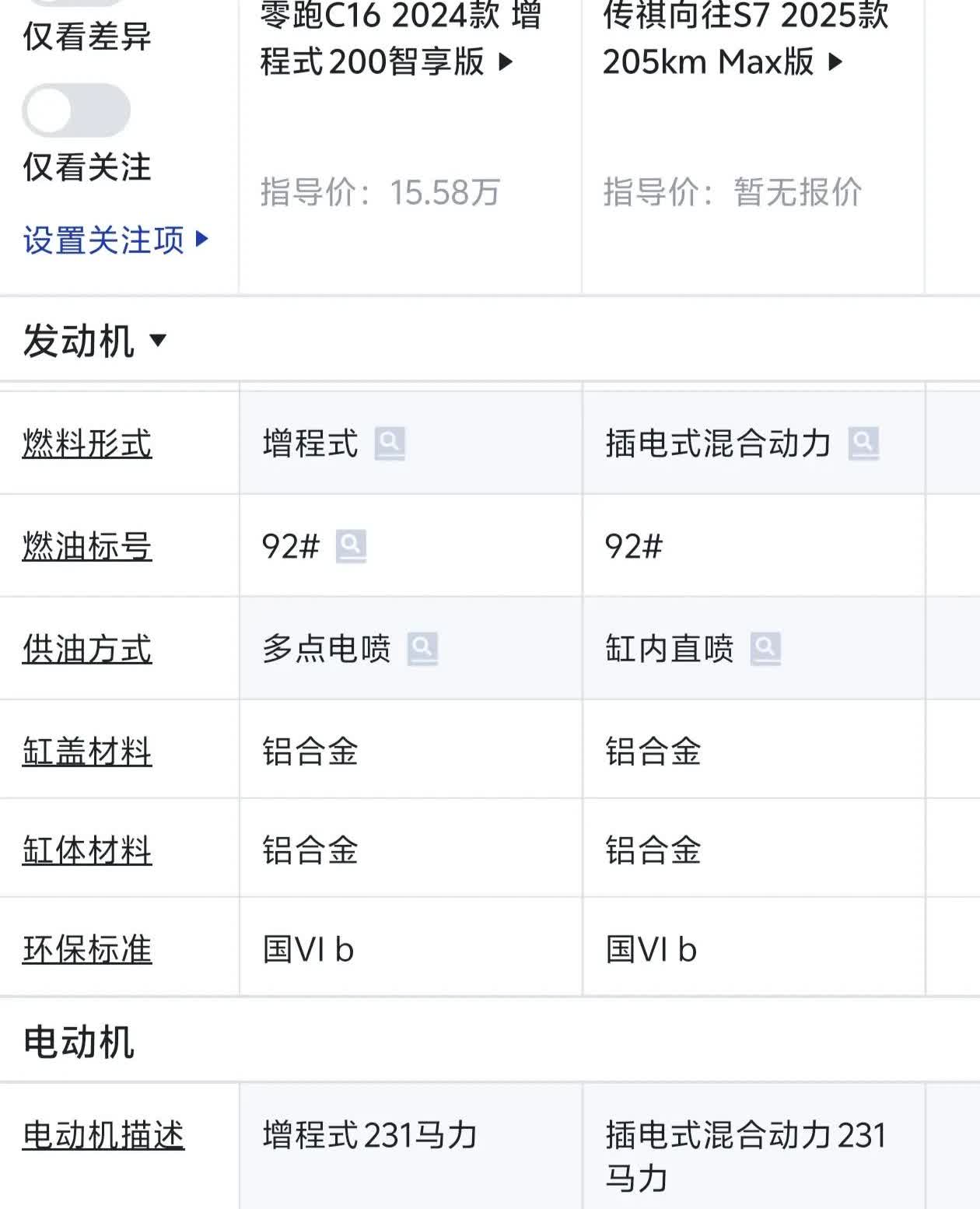
Task: Click the 缸体材料 label link
Action: pyautogui.click(x=87, y=850)
